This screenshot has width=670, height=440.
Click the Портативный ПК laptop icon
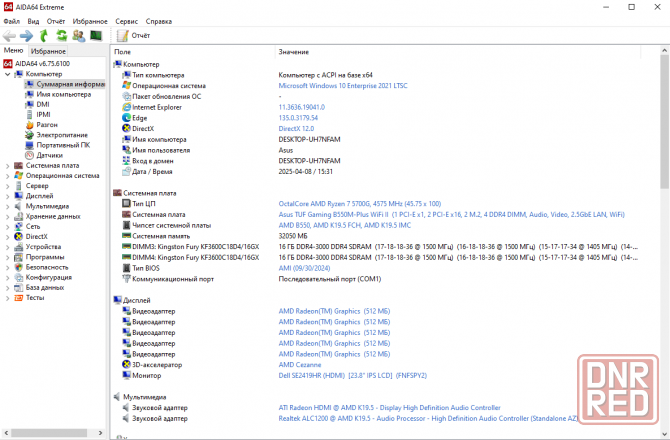point(29,145)
